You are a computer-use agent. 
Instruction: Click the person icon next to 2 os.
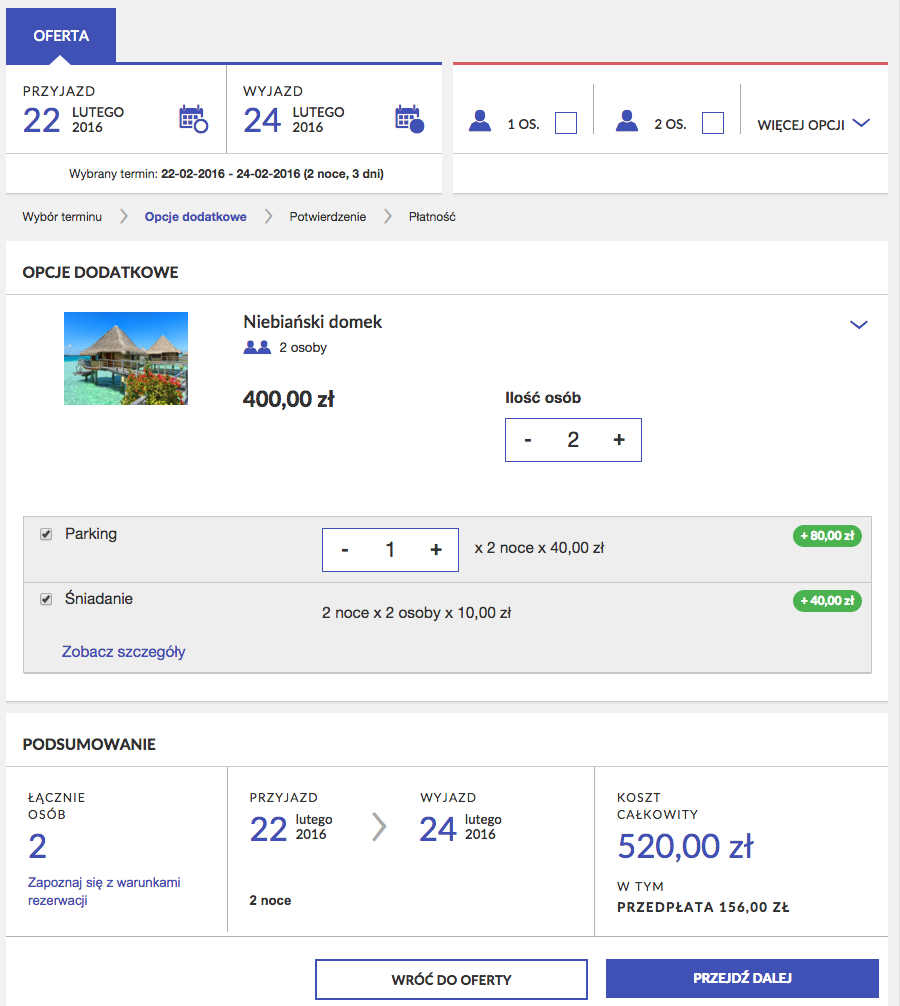point(627,121)
